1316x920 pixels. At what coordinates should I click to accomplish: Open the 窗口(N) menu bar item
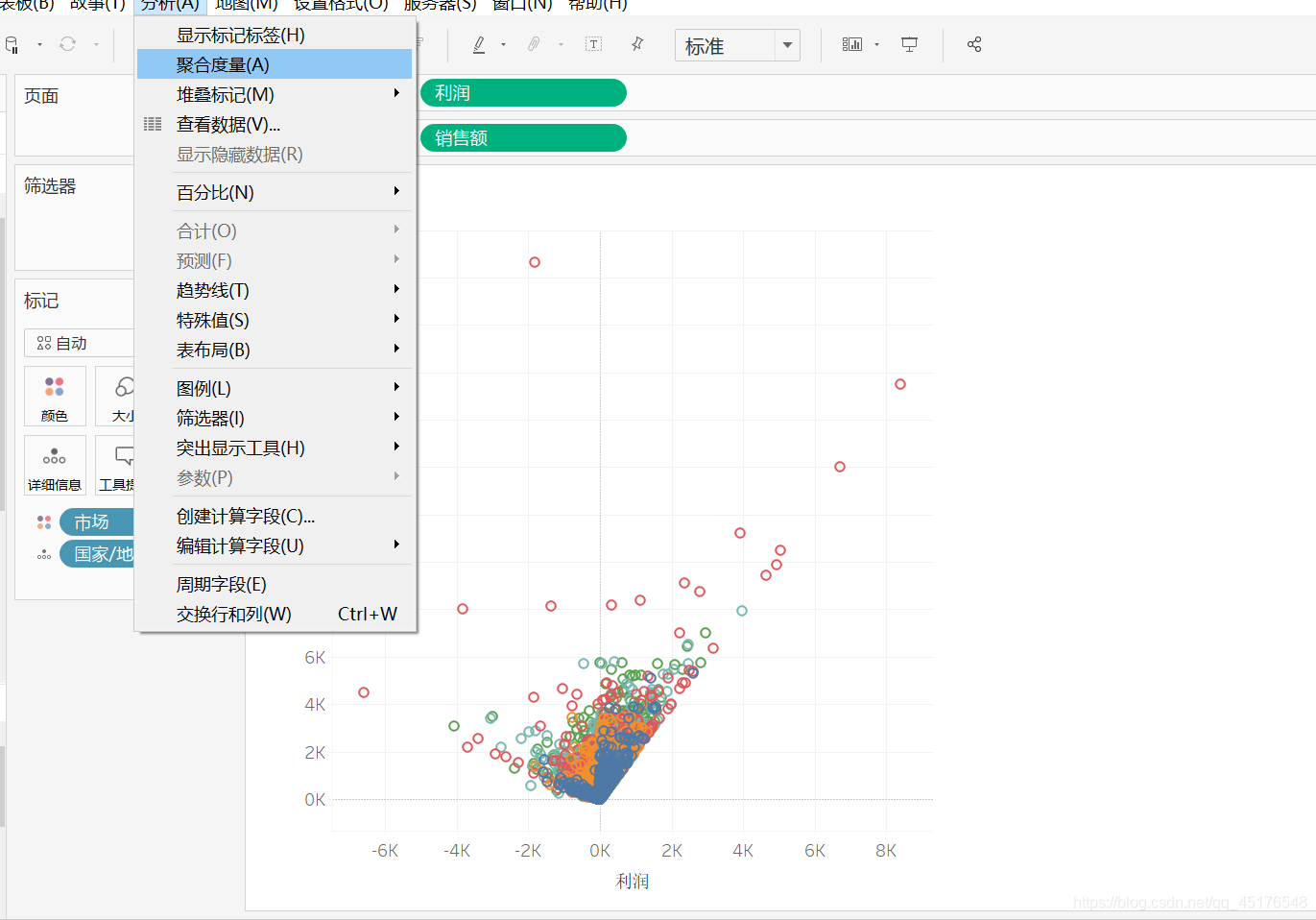tap(522, 5)
